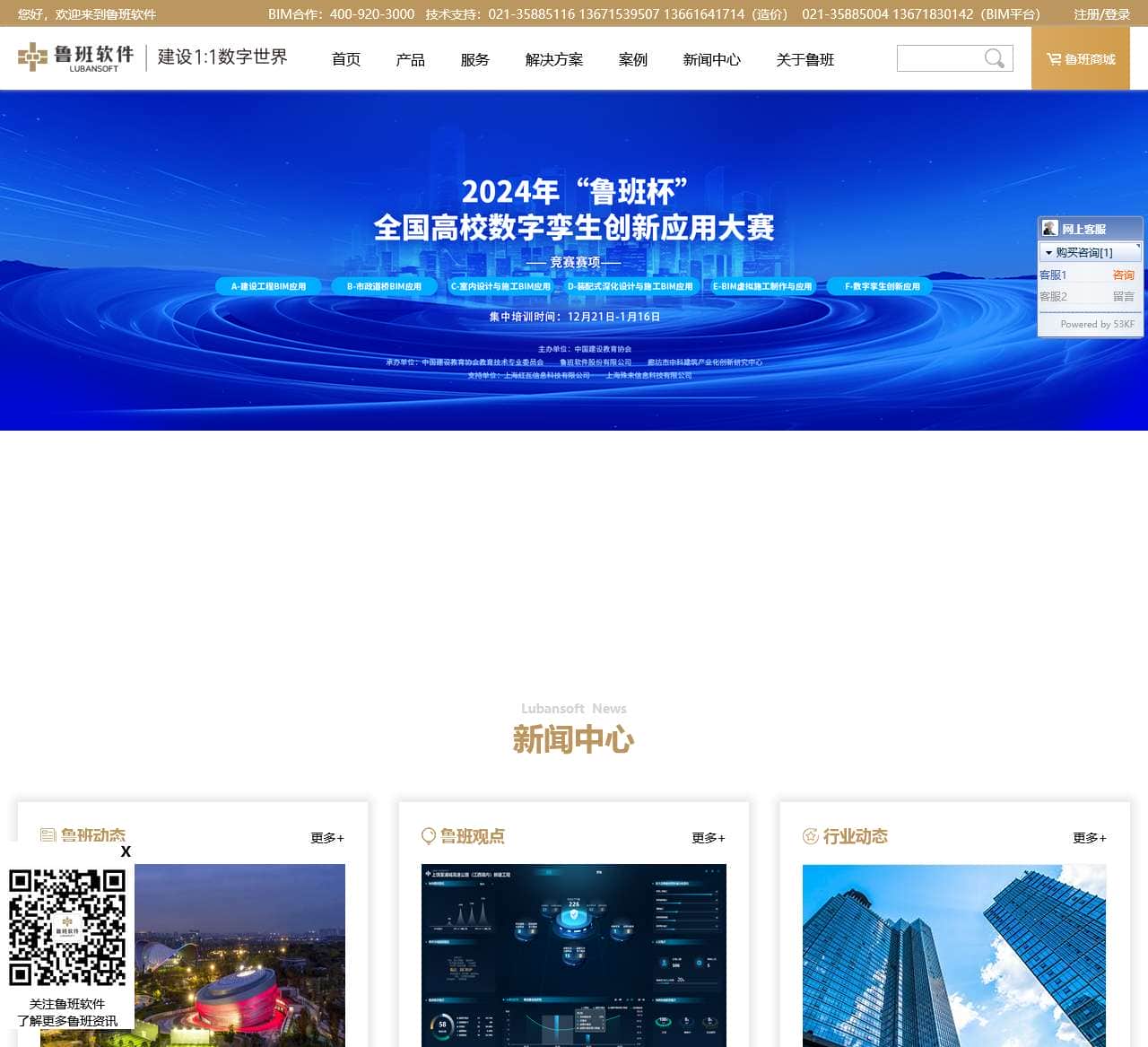1148x1047 pixels.
Task: Click the 'BIM合作: 400-920-3000' phone text
Action: pyautogui.click(x=341, y=13)
